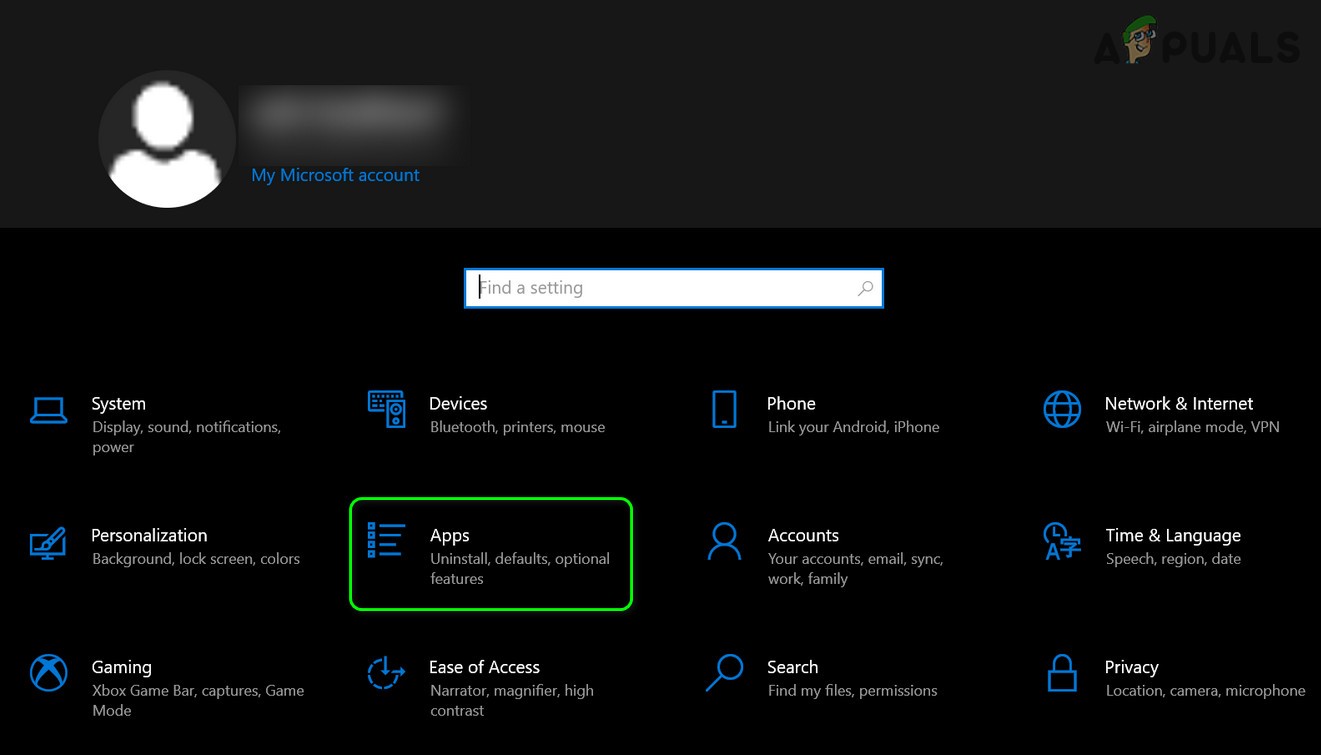Click the Narrator, magnifier, high contrast text
Viewport: 1321px width, 755px height.
511,700
